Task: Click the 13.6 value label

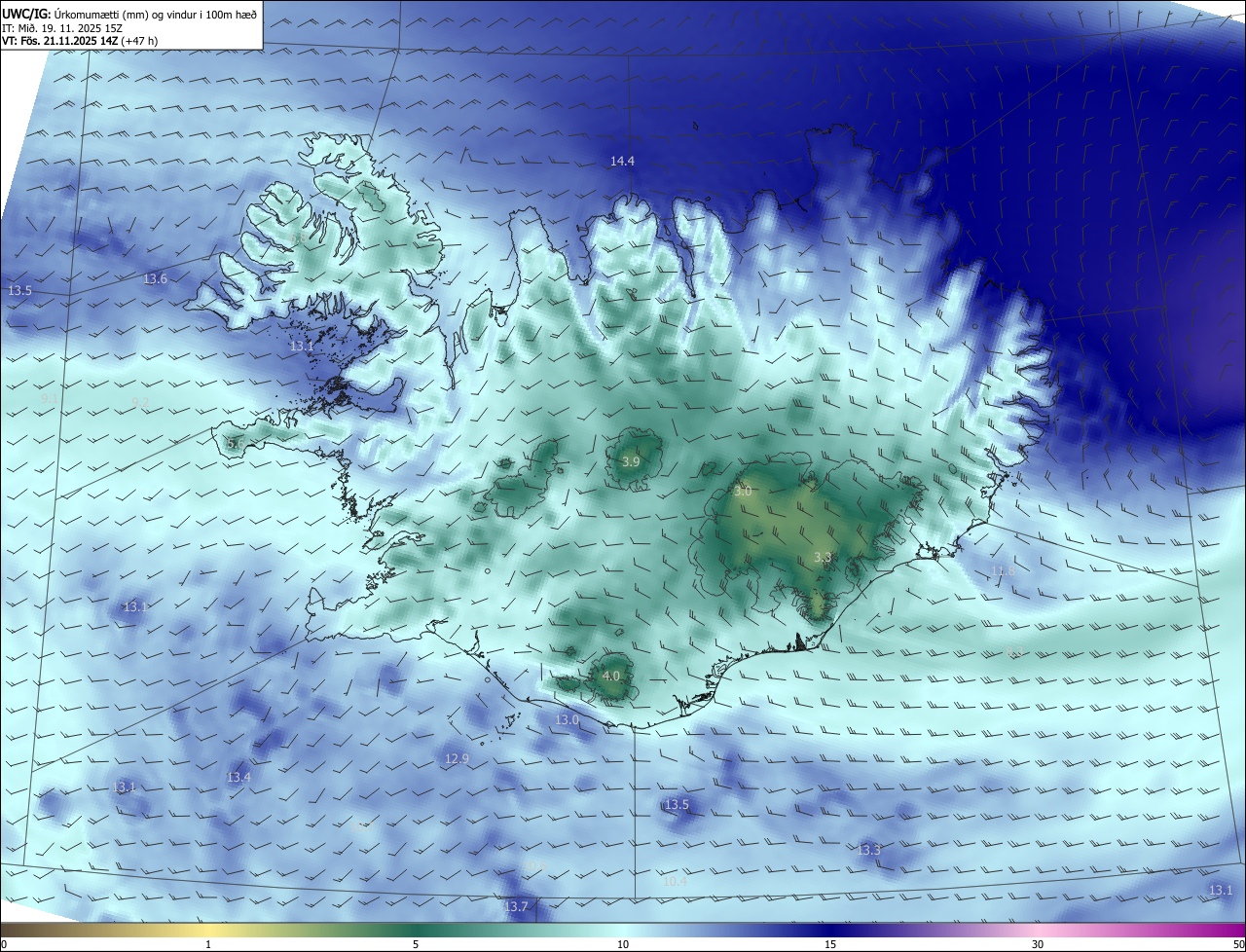Action: click(x=156, y=279)
